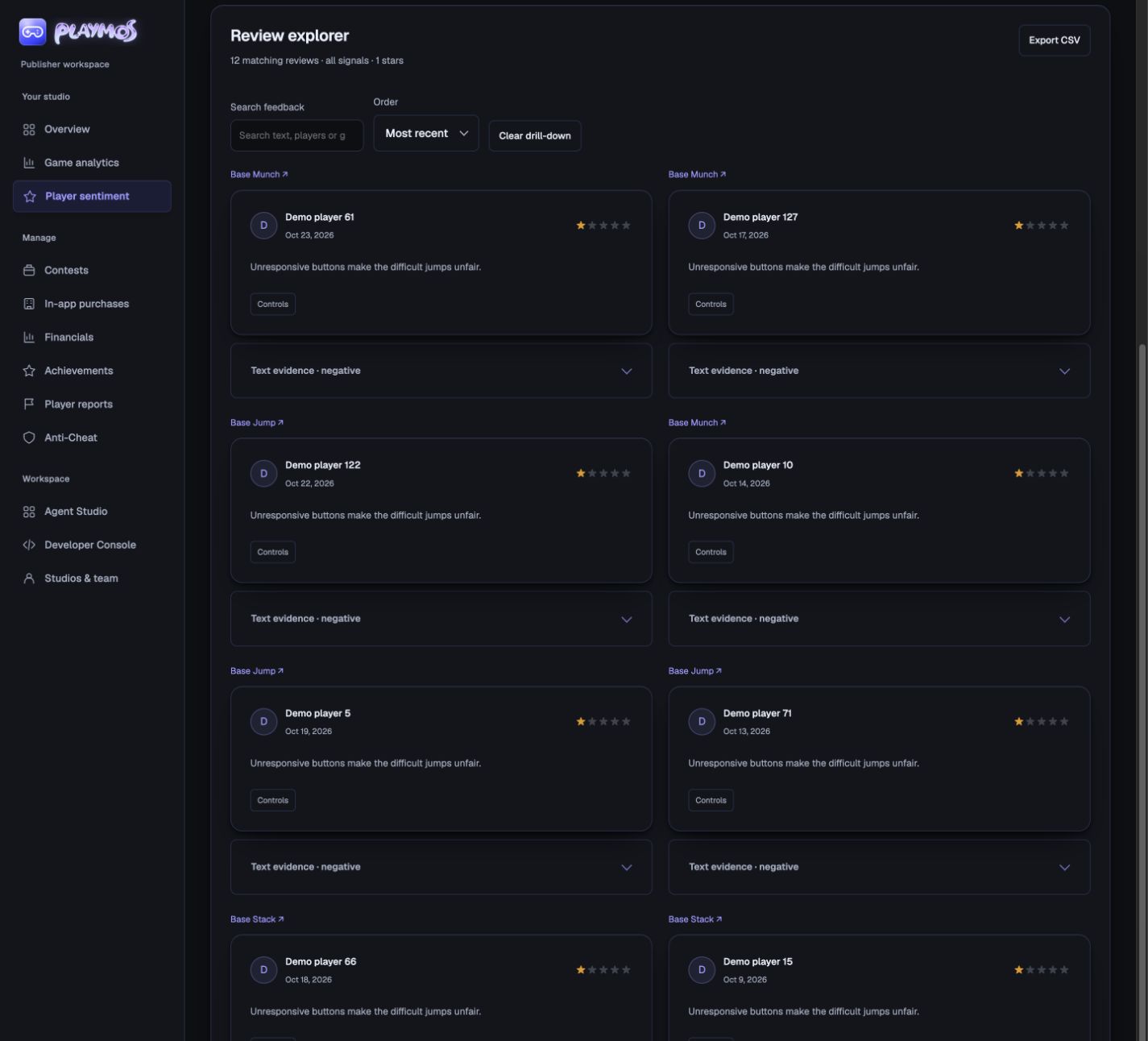Screen dimensions: 1148x1041
Task: Open Overview via its grid icon
Action: point(29,130)
